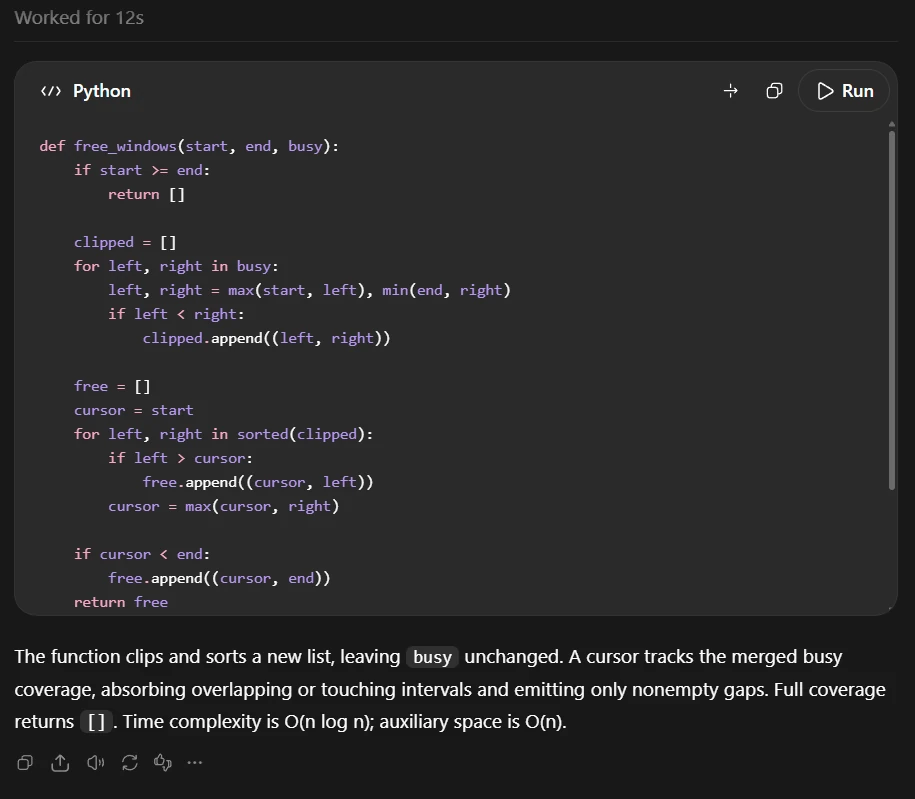The image size is (915, 799).
Task: Click the 'free.append((cursor, end))' line
Action: (x=219, y=578)
